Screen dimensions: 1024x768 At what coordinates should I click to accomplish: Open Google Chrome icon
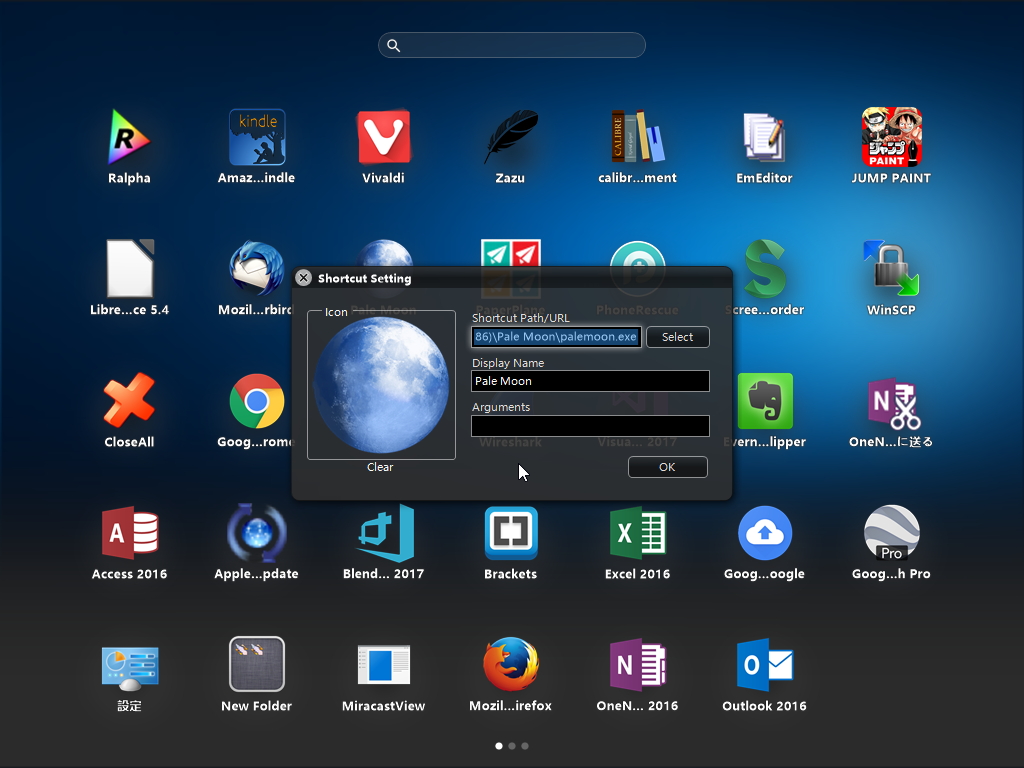pyautogui.click(x=257, y=401)
